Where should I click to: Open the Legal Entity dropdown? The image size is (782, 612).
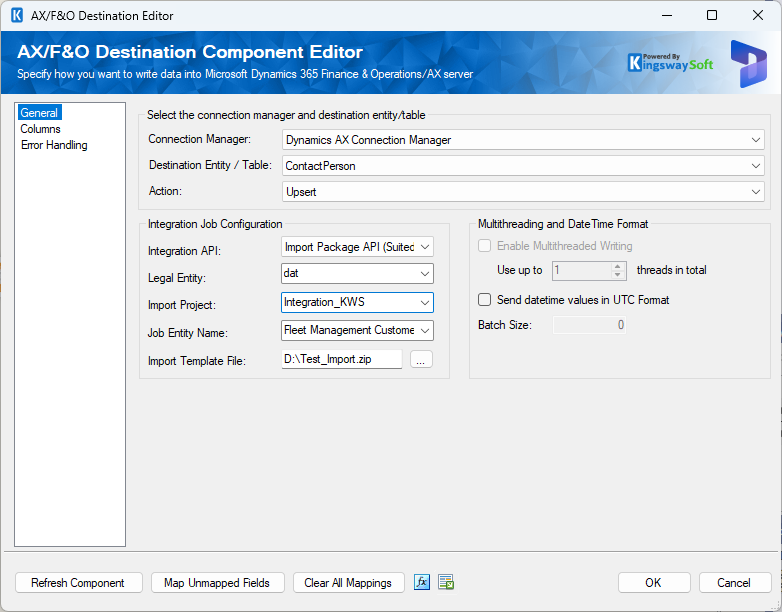(357, 273)
